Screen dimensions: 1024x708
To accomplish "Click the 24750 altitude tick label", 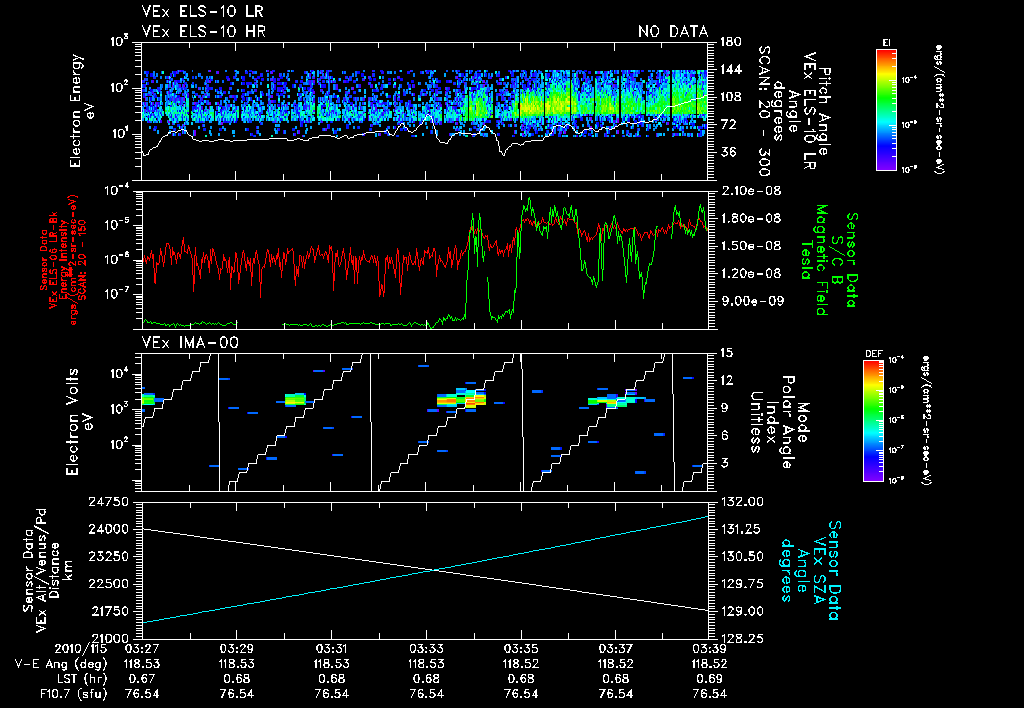I will [108, 502].
